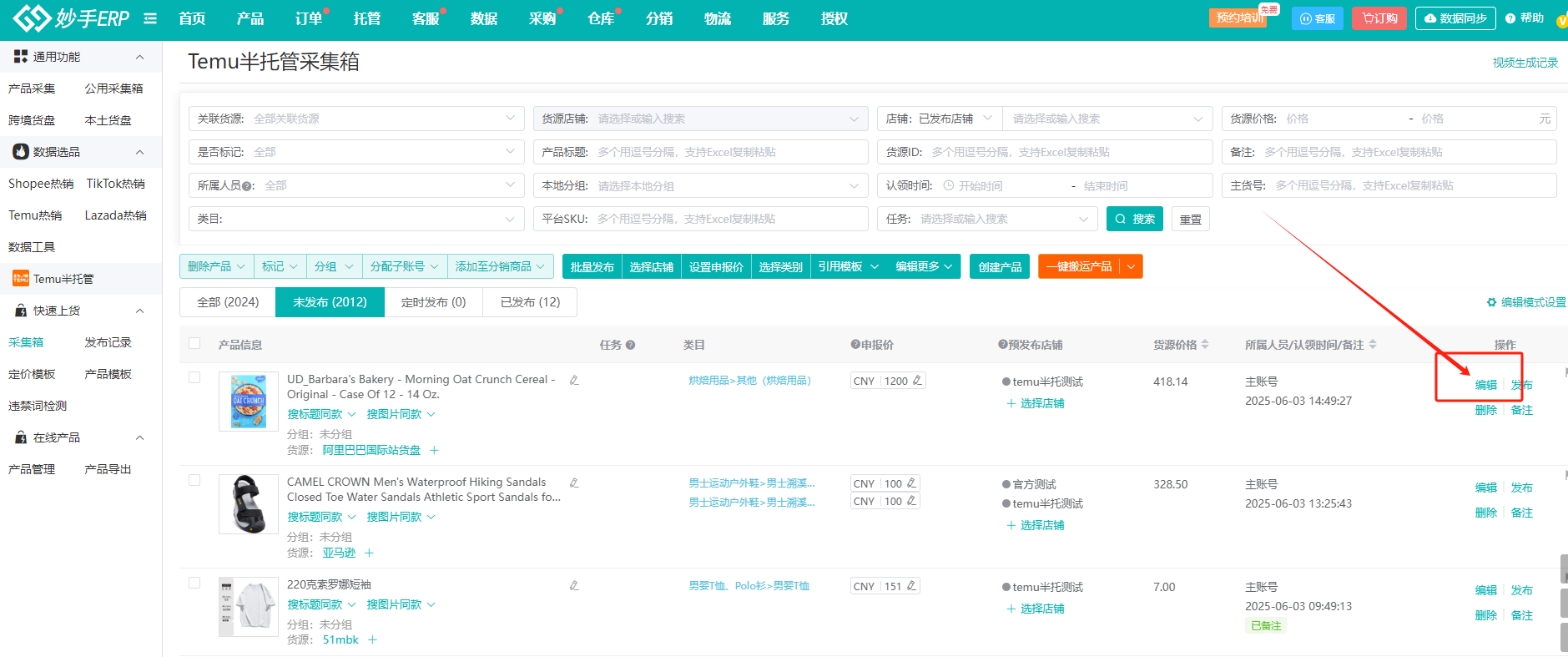Edit the 1200 declared price pencil
This screenshot has height=657, width=1568.
coord(917,381)
